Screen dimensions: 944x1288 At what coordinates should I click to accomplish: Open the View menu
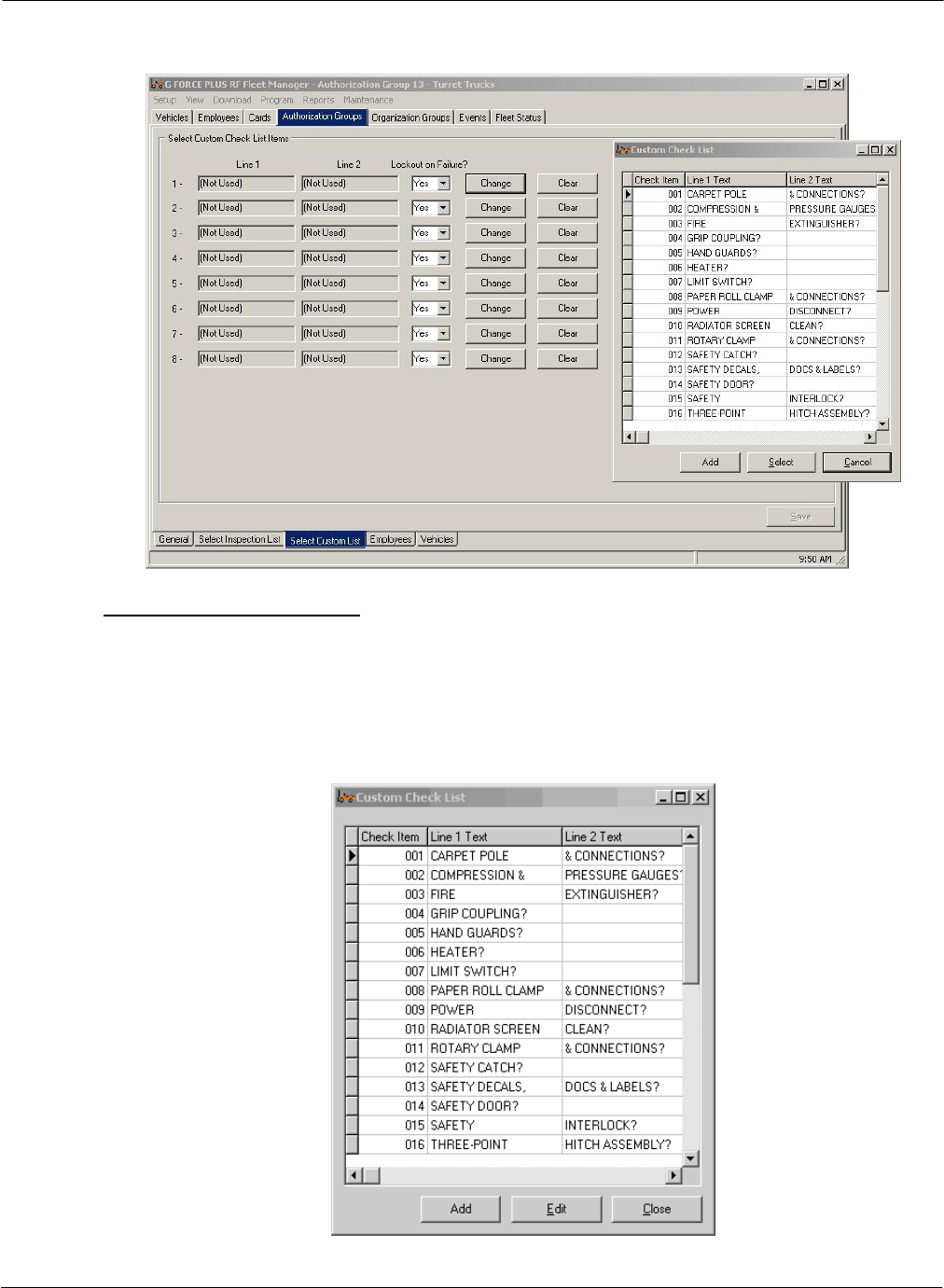coord(194,100)
